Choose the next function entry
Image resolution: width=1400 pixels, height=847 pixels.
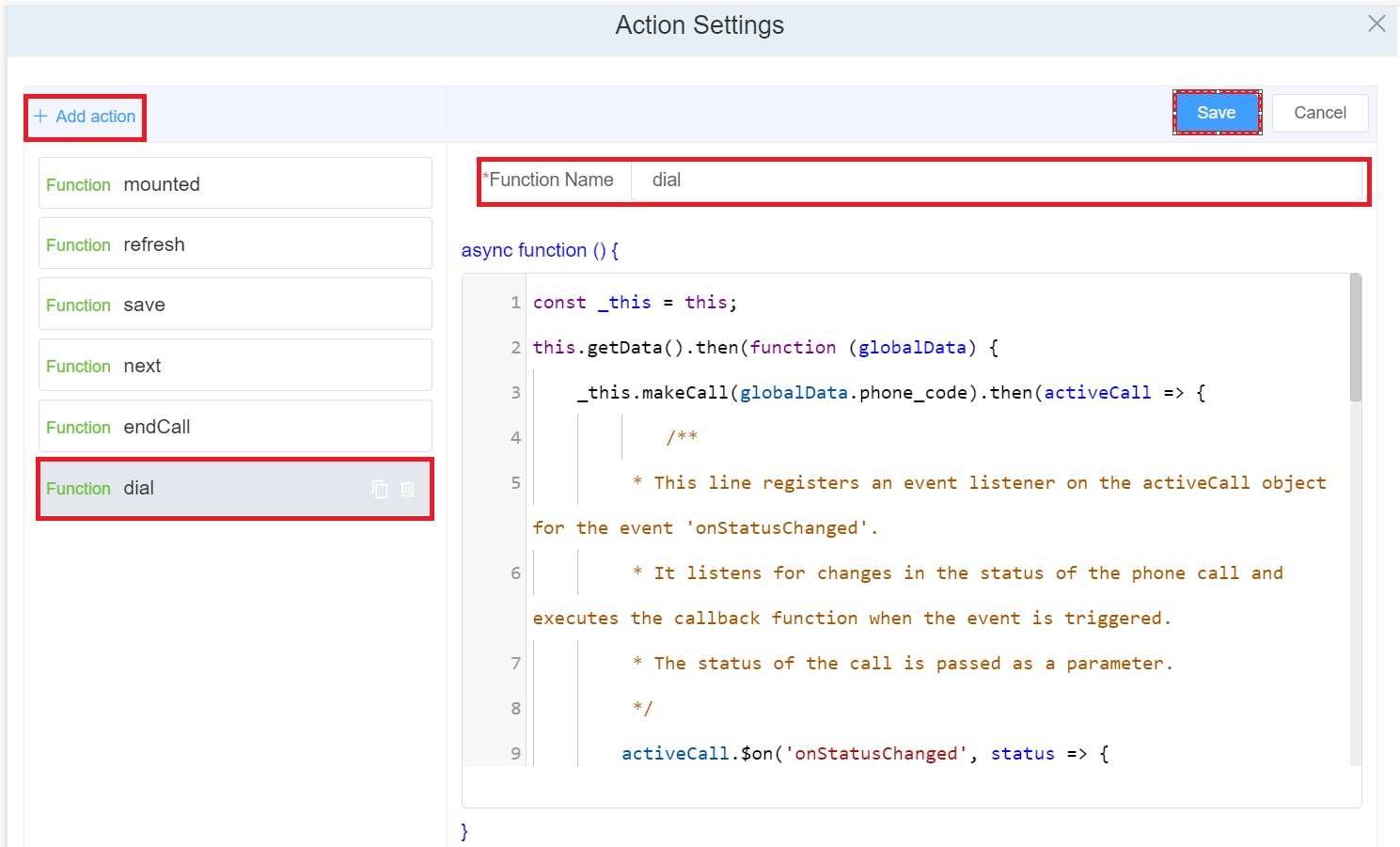click(235, 366)
